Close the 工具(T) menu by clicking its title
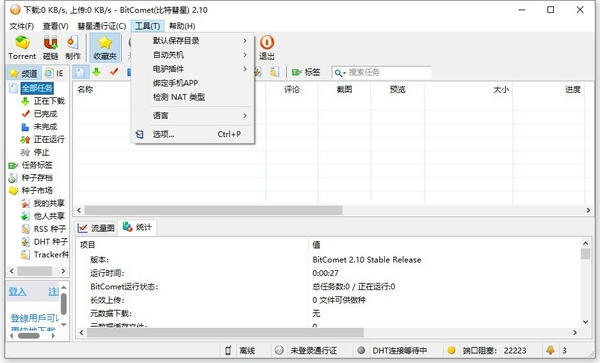 coord(147,26)
